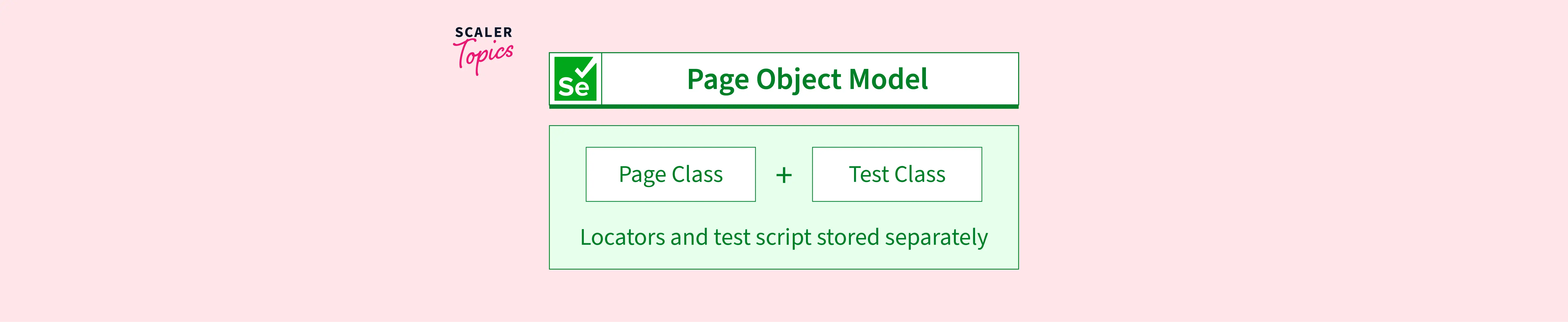
Task: Click the word "test" in the caption
Action: 732,237
